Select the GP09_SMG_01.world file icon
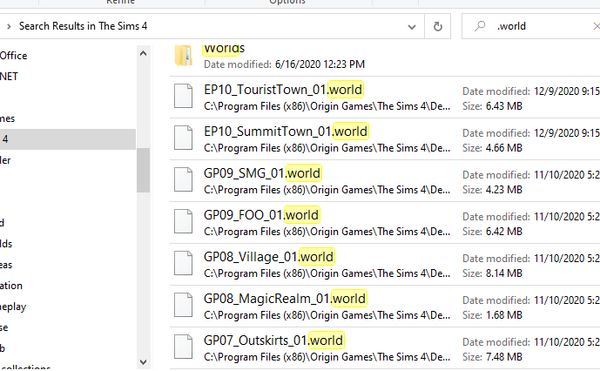 [183, 179]
